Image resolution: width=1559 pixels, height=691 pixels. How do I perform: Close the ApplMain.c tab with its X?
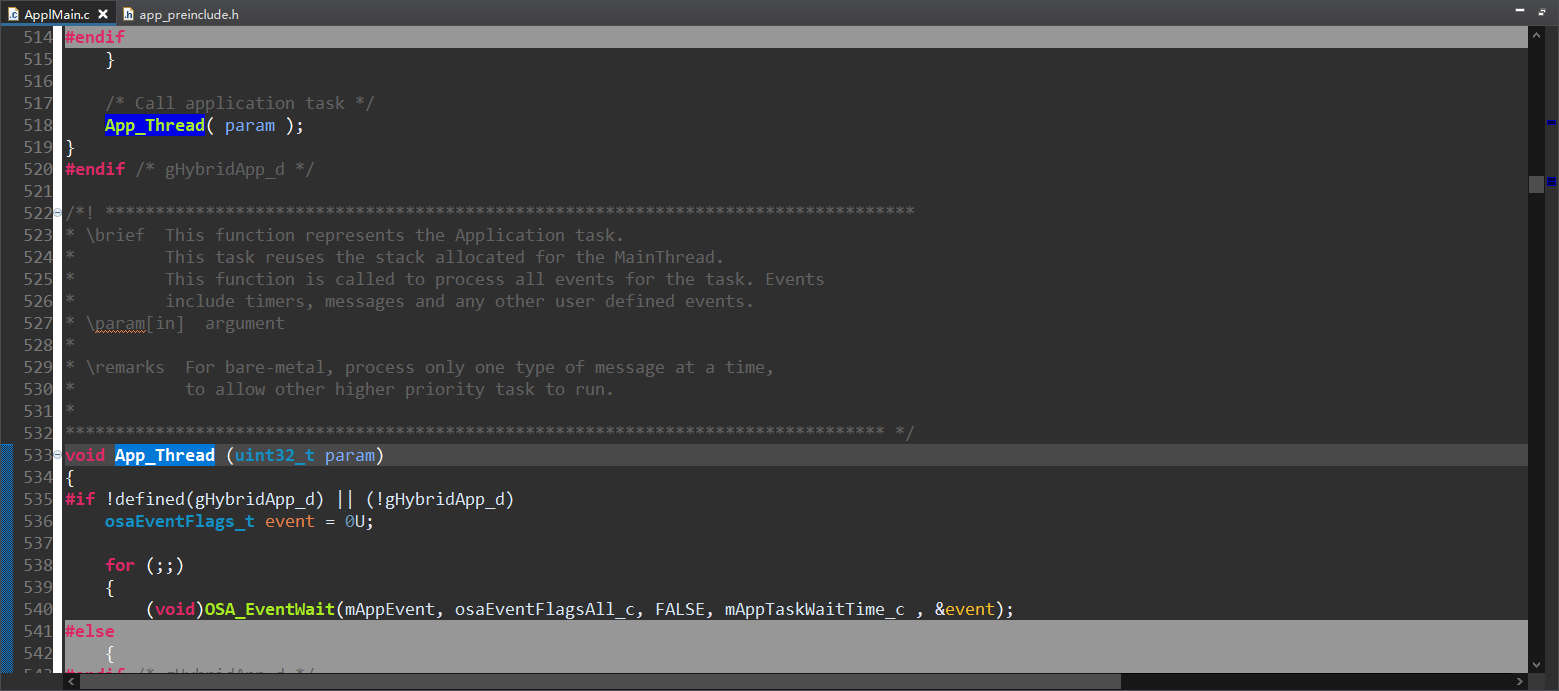[x=103, y=14]
